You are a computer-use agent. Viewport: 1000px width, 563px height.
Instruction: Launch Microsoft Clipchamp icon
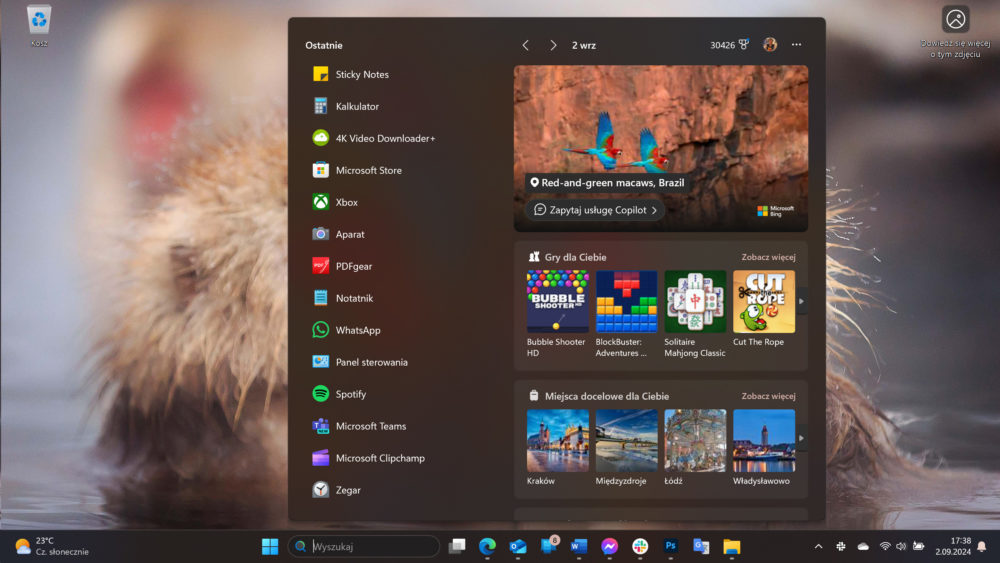[x=320, y=458]
